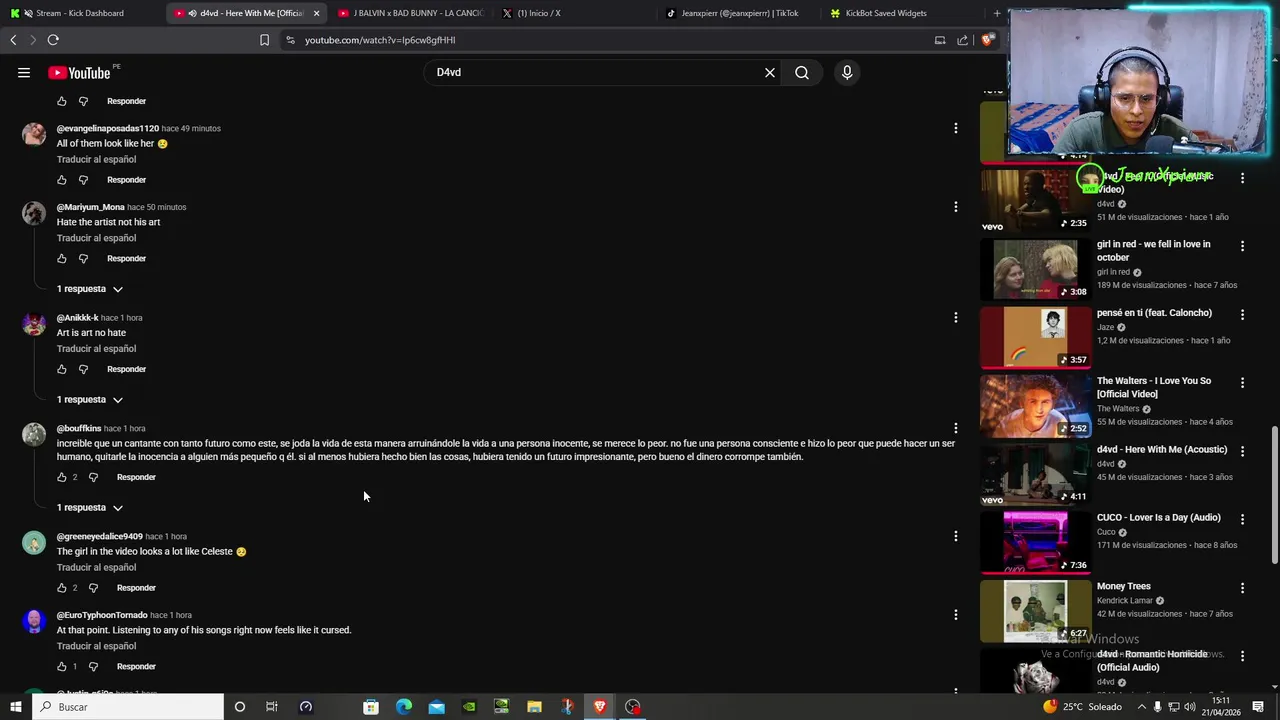Open the @EuroTyphoonTornado channel link
Image resolution: width=1280 pixels, height=720 pixels.
click(102, 615)
